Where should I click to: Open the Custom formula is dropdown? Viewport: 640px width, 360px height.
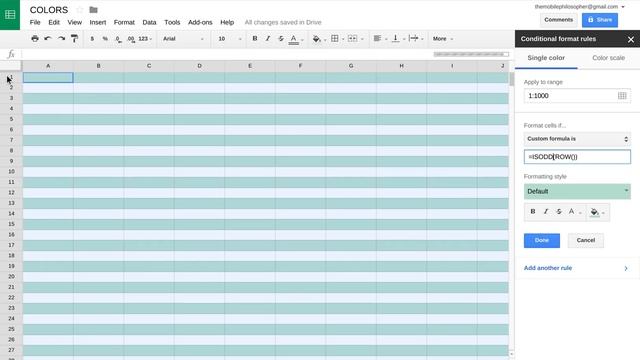(577, 139)
